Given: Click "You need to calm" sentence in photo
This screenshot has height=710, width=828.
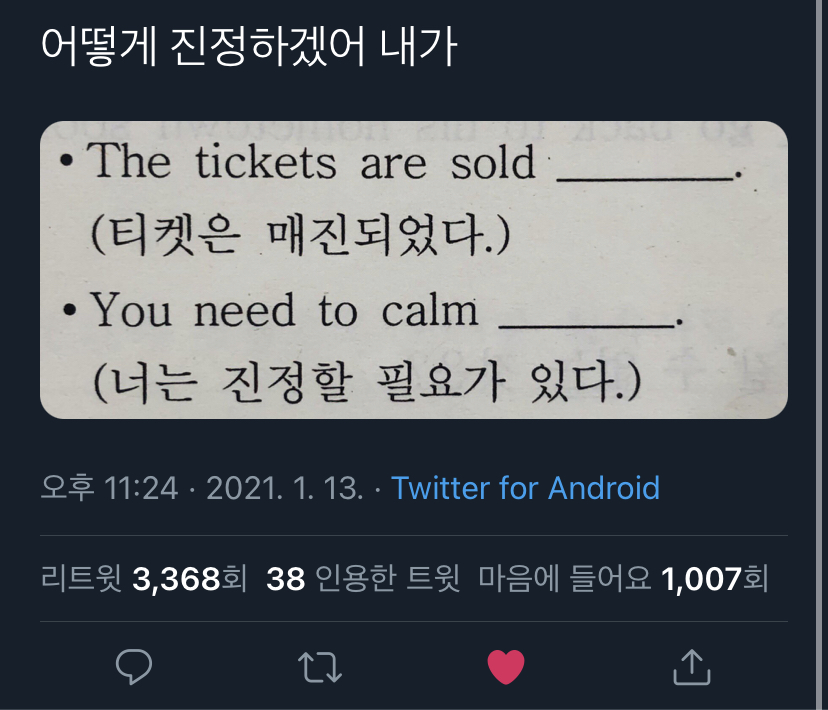Looking at the screenshot, I should tap(285, 311).
